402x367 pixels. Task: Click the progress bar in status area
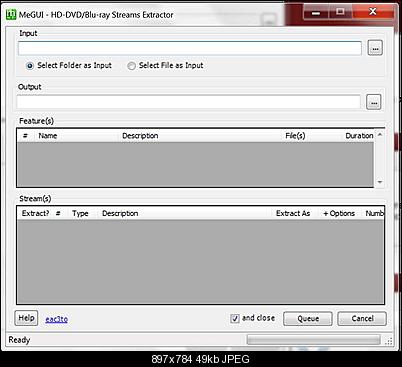tap(313, 340)
